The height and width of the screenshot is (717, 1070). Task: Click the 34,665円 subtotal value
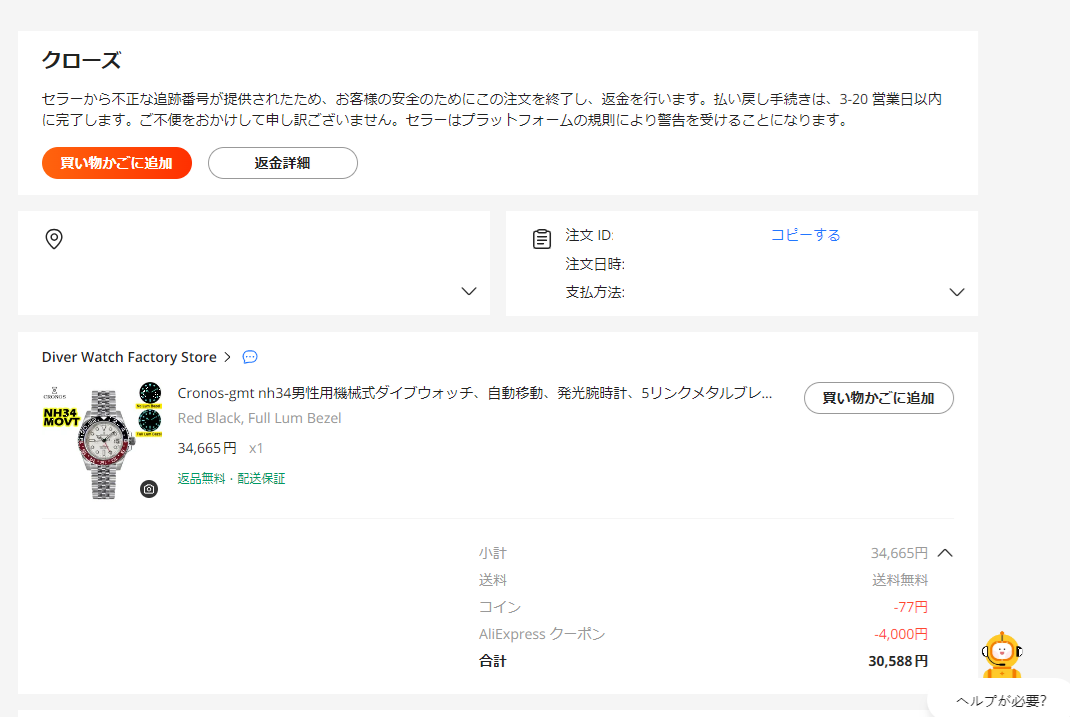click(x=899, y=553)
